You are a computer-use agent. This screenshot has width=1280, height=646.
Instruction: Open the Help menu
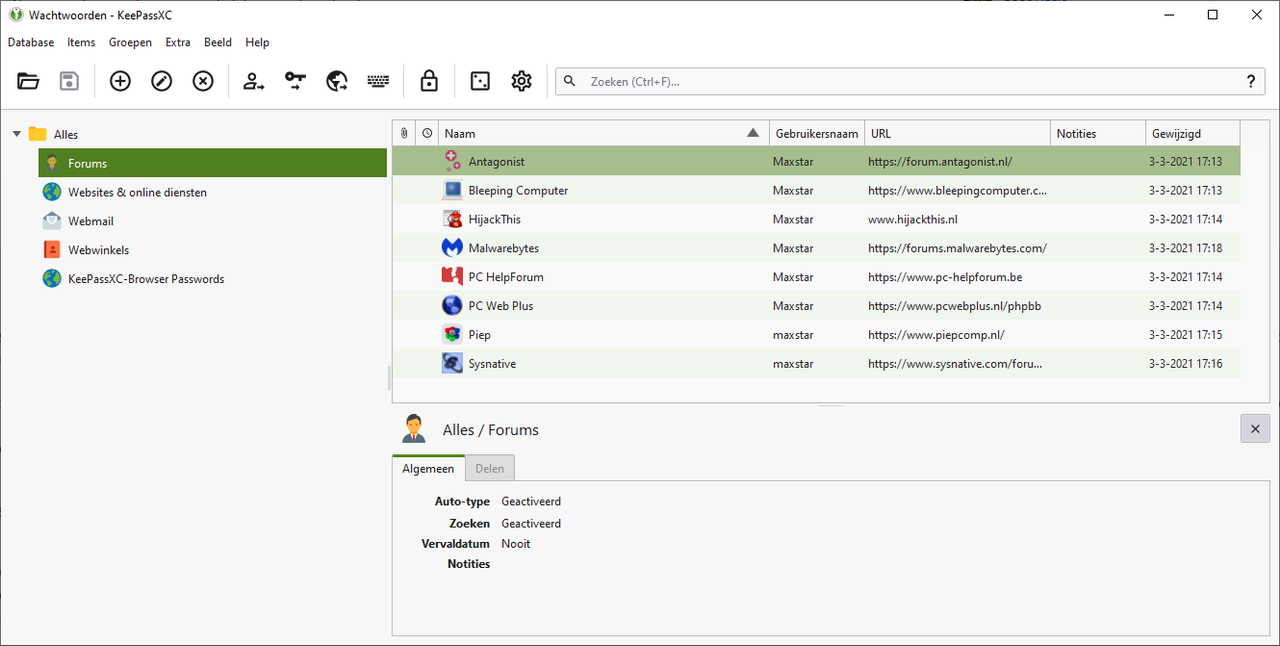[x=257, y=42]
